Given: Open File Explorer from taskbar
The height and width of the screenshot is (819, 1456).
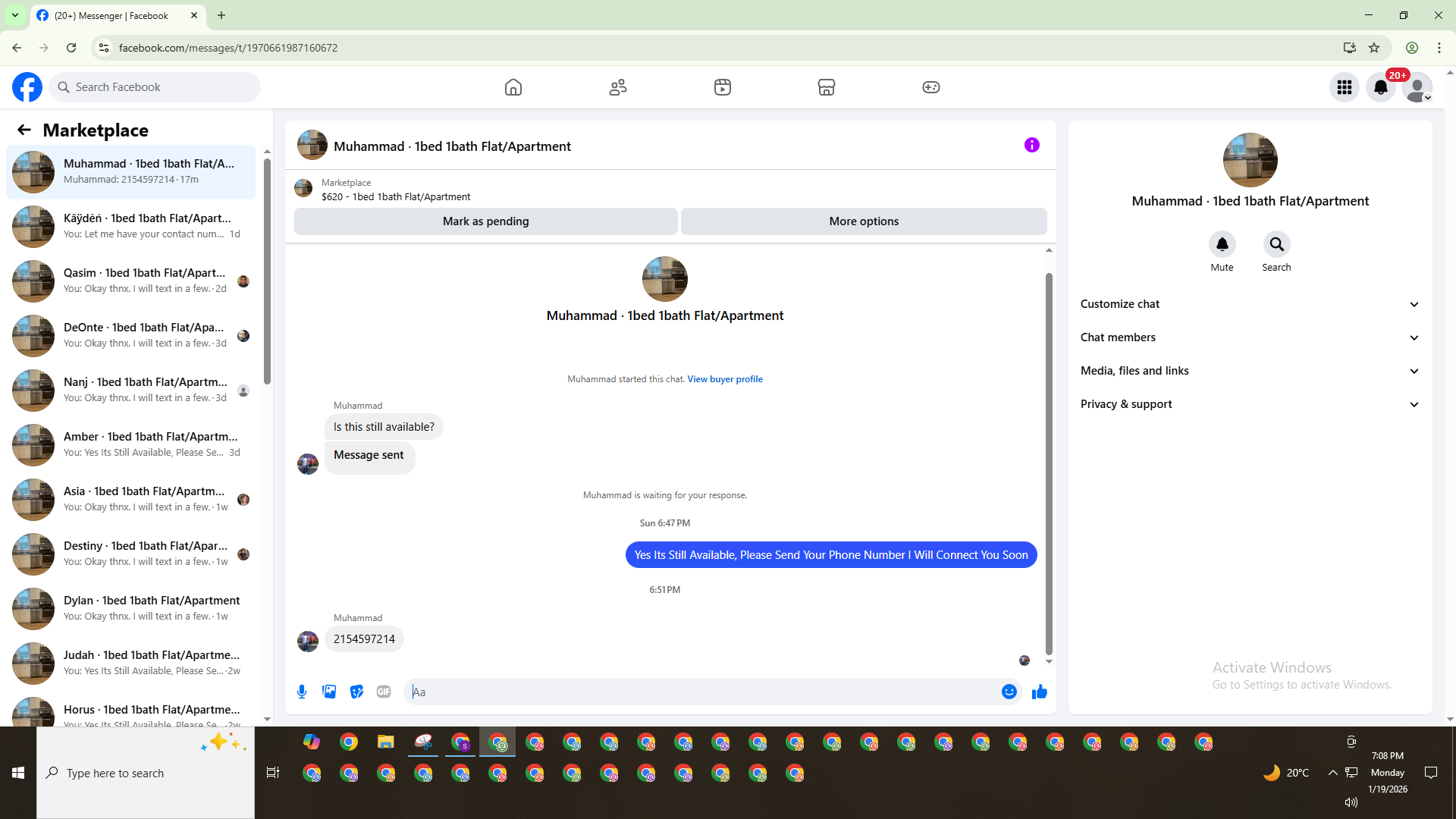Looking at the screenshot, I should click(386, 742).
